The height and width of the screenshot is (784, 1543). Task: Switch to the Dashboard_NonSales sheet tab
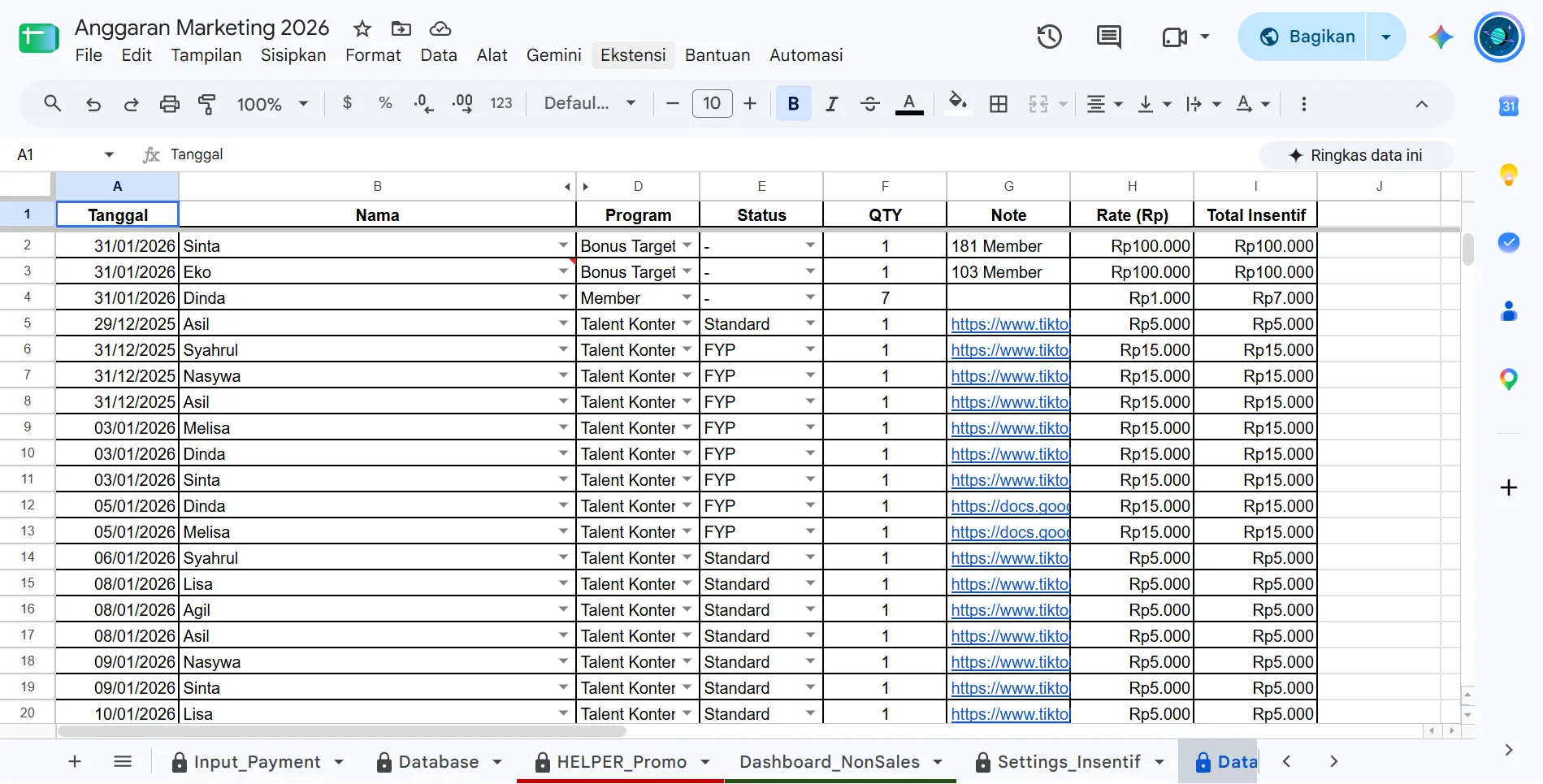coord(840,761)
